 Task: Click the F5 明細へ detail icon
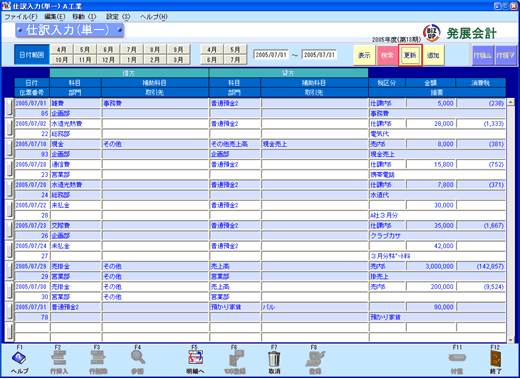click(x=195, y=358)
